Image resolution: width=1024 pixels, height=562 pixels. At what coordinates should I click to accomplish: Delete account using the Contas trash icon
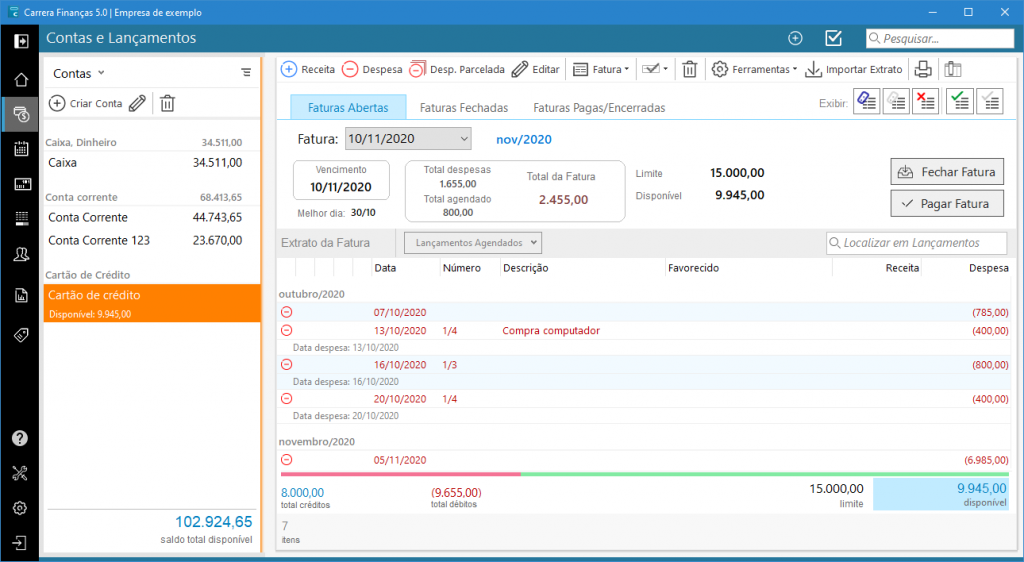[x=167, y=103]
